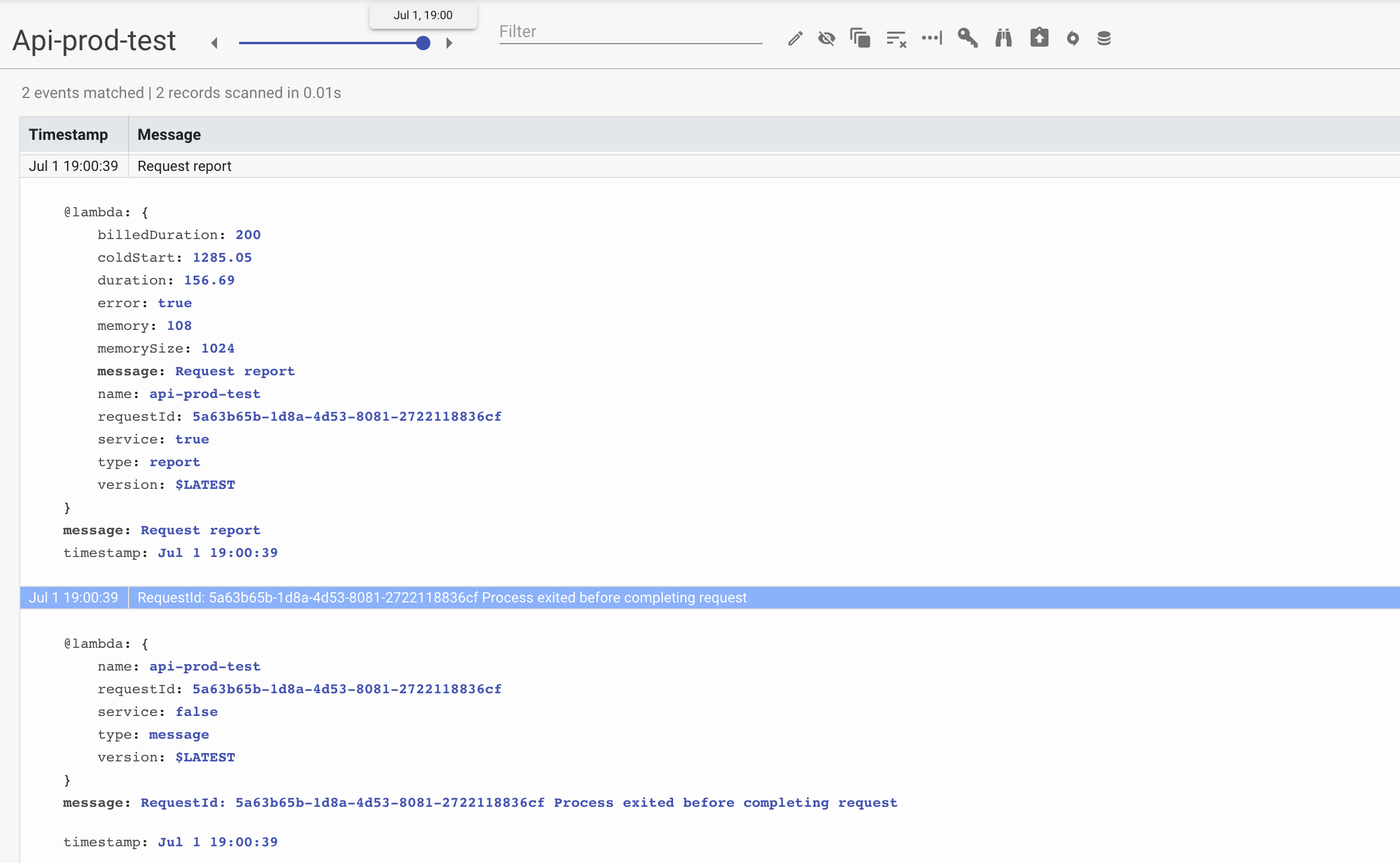
Task: Click the cyclone swirl icon
Action: pos(1073,39)
